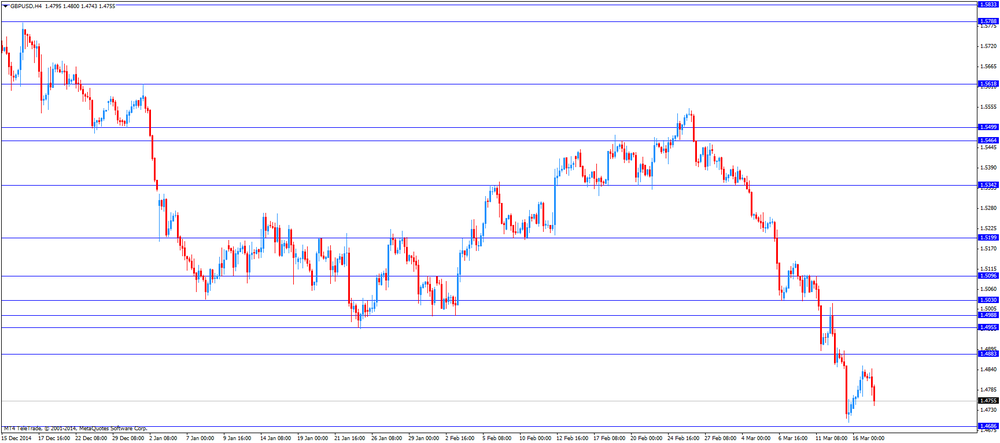This screenshot has height=443, width=1000.
Task: Click the 11 Mar 08:00 time label
Action: coord(833,439)
